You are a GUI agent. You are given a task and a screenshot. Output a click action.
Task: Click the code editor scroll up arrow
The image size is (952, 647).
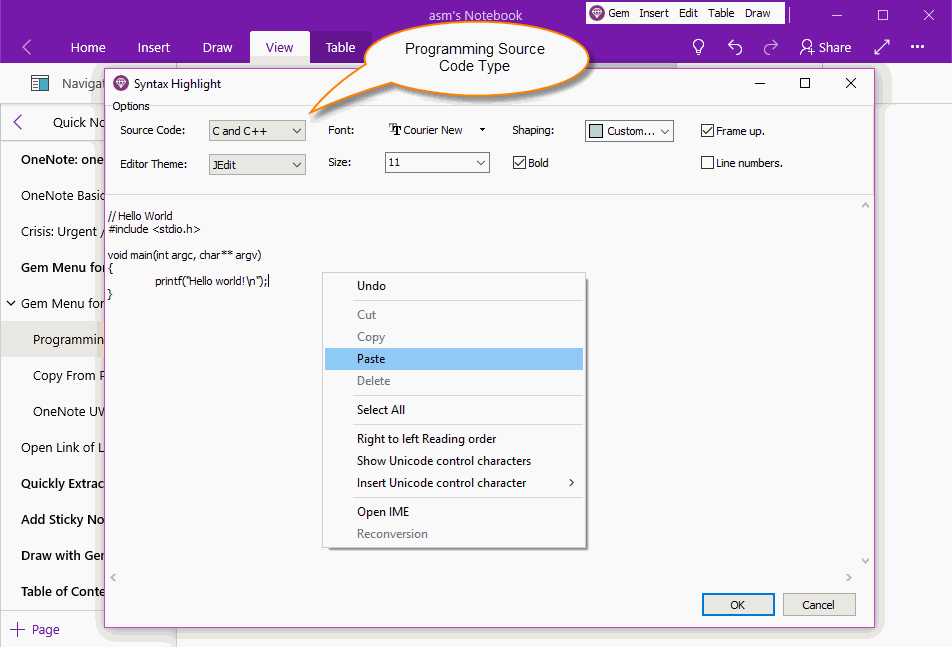coord(865,206)
